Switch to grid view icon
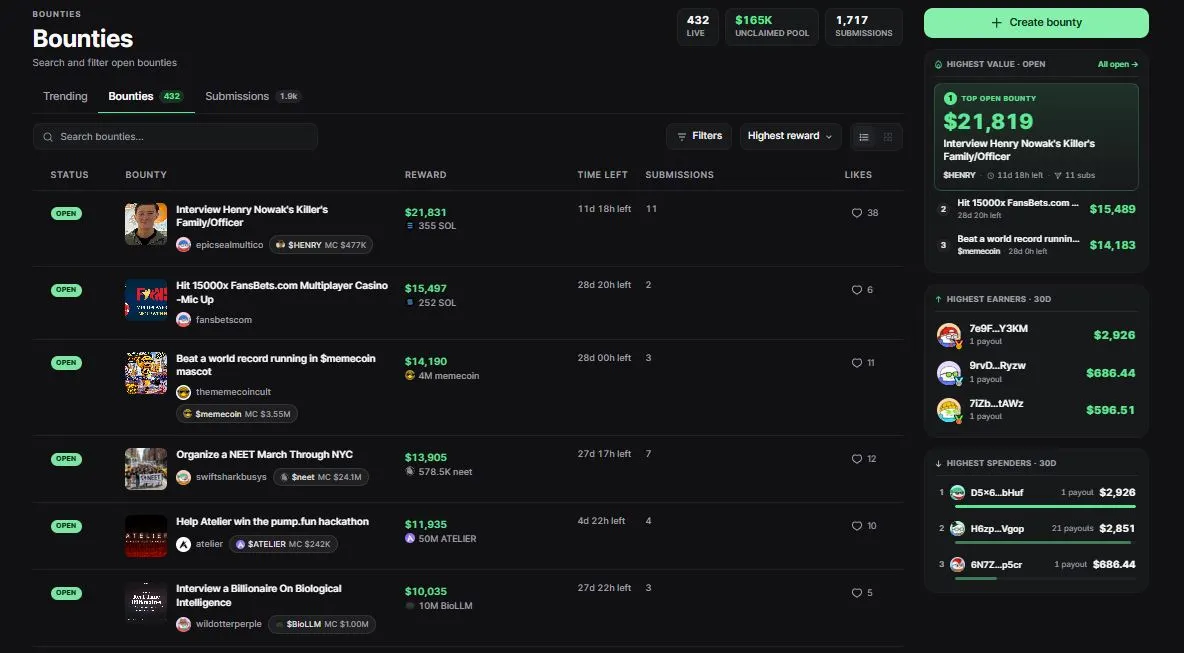Screen dimensions: 1184x653 pyautogui.click(x=888, y=137)
